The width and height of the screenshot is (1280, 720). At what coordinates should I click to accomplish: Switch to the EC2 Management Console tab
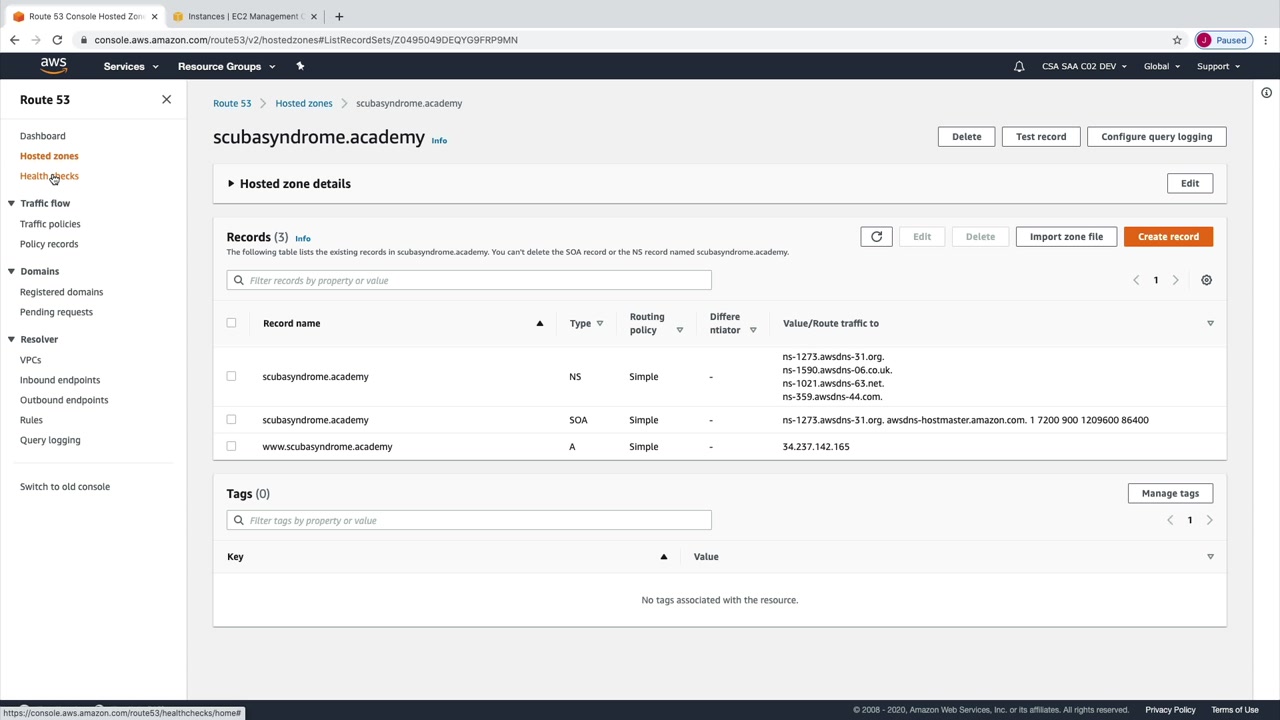[243, 16]
